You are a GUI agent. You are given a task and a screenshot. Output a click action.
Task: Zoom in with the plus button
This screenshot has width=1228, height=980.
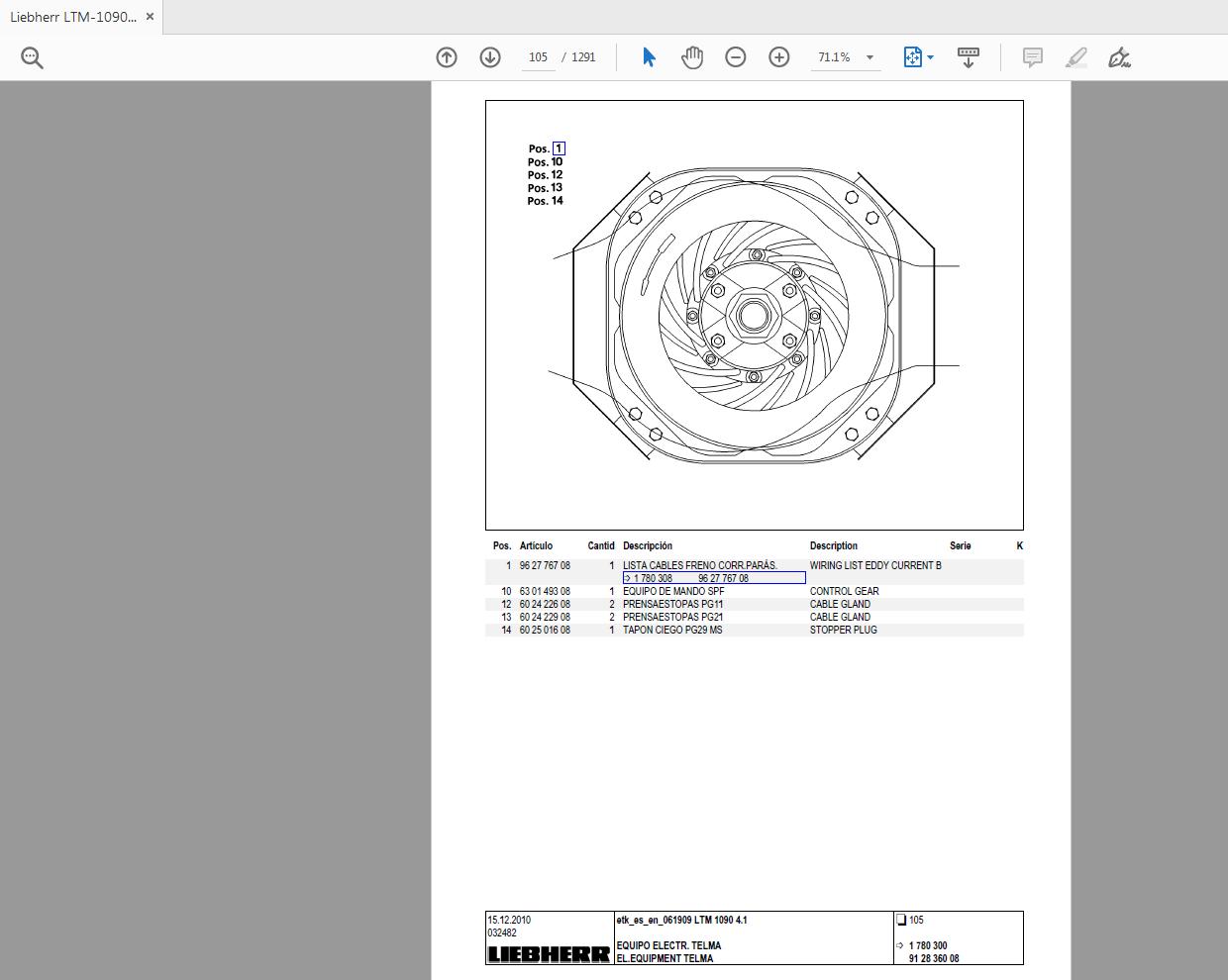point(779,57)
